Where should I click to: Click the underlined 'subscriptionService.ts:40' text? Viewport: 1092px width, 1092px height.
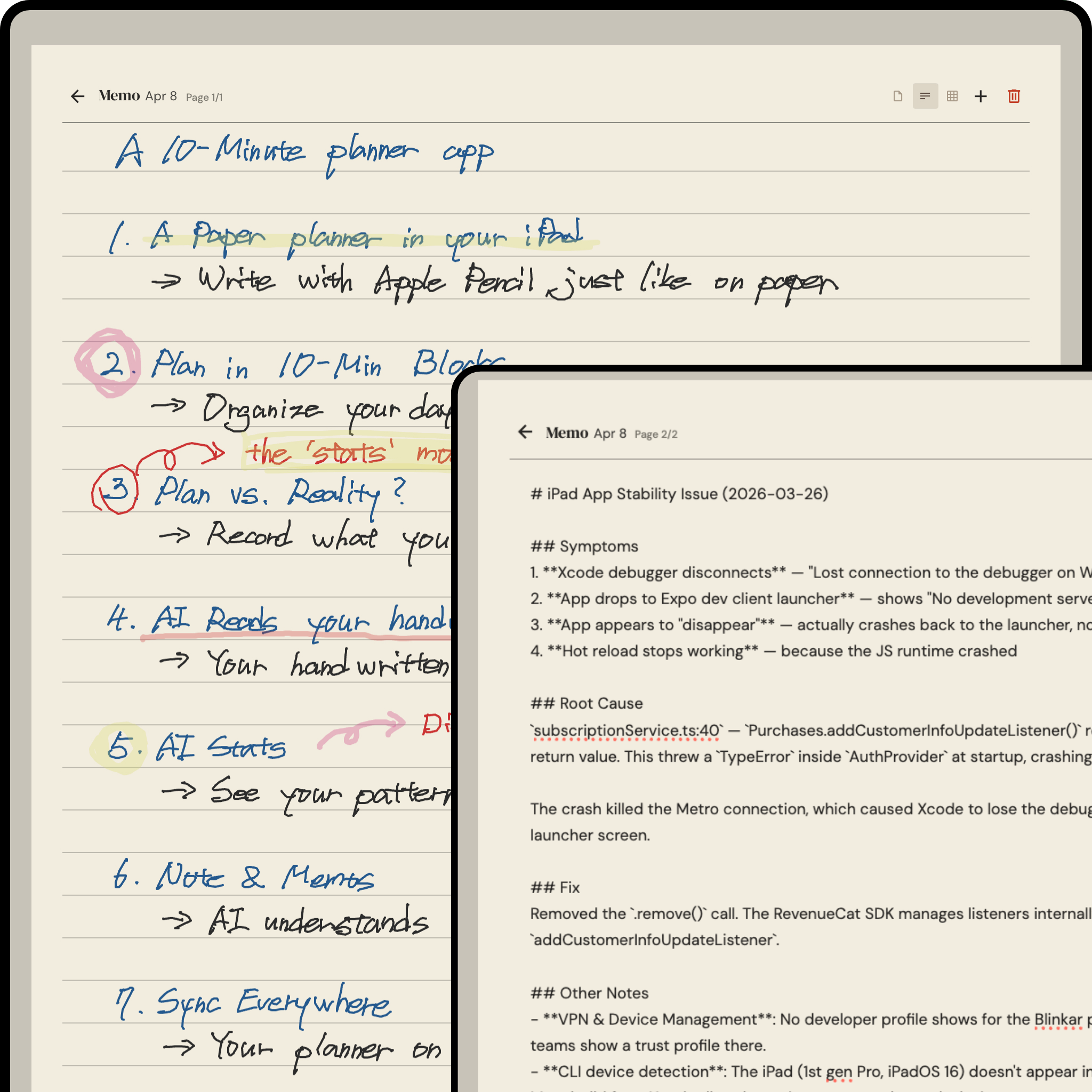click(x=627, y=731)
